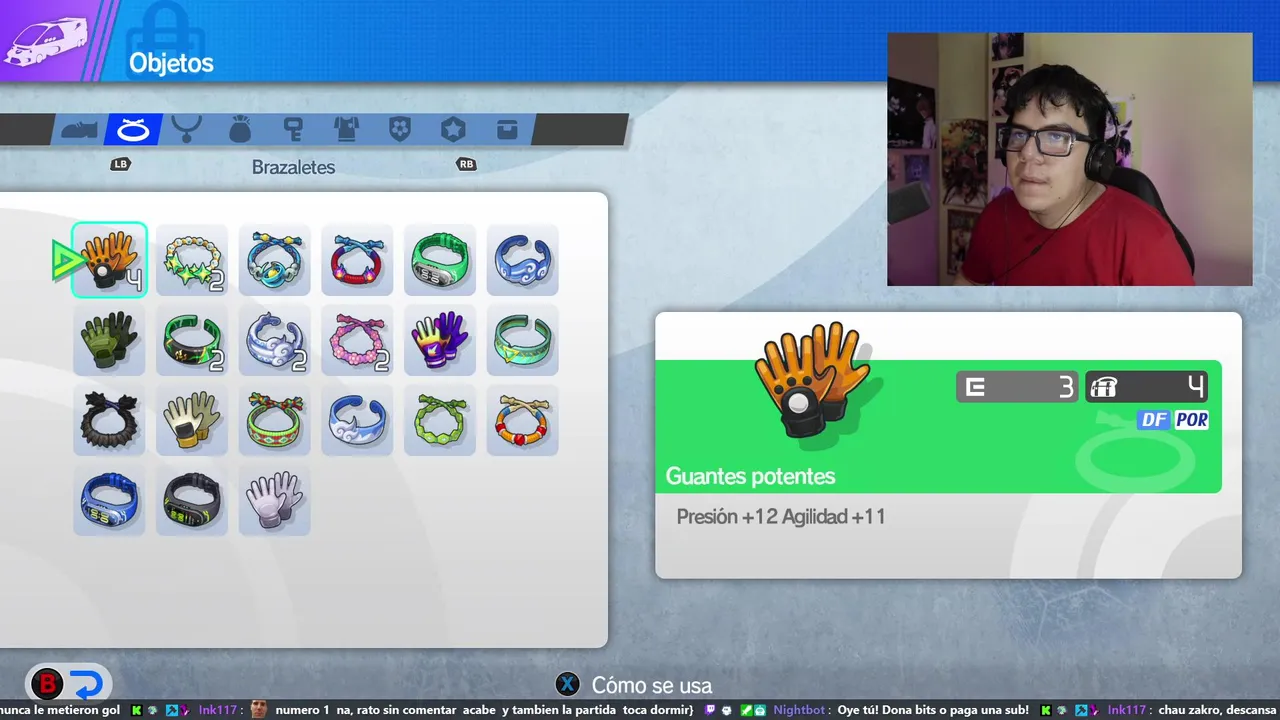Image resolution: width=1280 pixels, height=720 pixels.
Task: Pick the blue woven bracelet with orb
Action: click(275, 260)
